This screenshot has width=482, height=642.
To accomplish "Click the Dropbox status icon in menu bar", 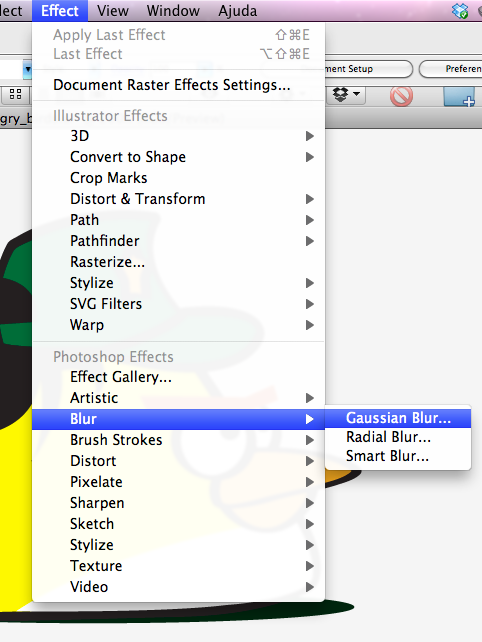I will pyautogui.click(x=460, y=11).
